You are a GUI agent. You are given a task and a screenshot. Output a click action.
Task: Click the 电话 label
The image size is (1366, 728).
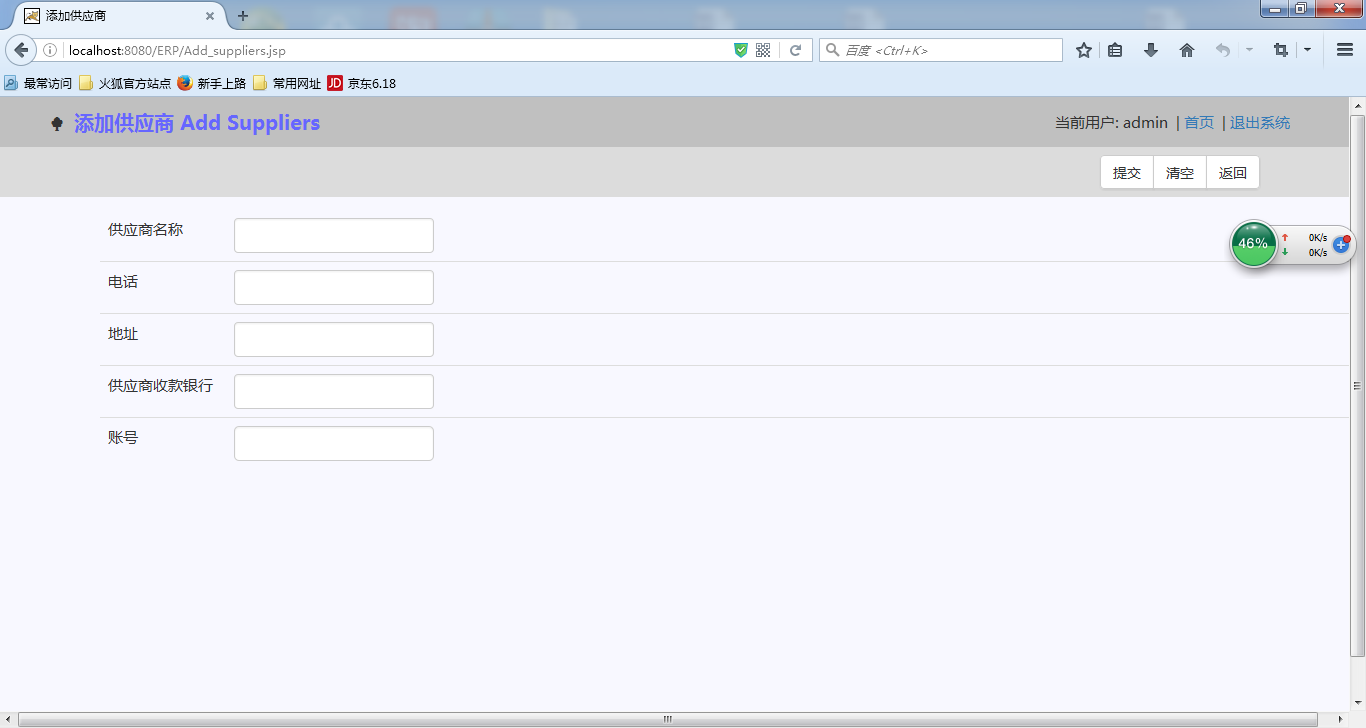123,282
